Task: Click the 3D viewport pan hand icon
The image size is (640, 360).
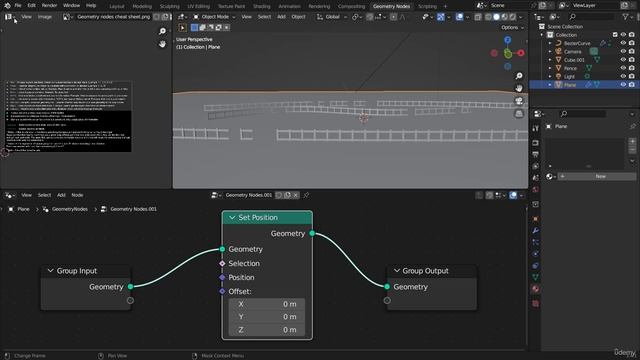Action: 519,88
